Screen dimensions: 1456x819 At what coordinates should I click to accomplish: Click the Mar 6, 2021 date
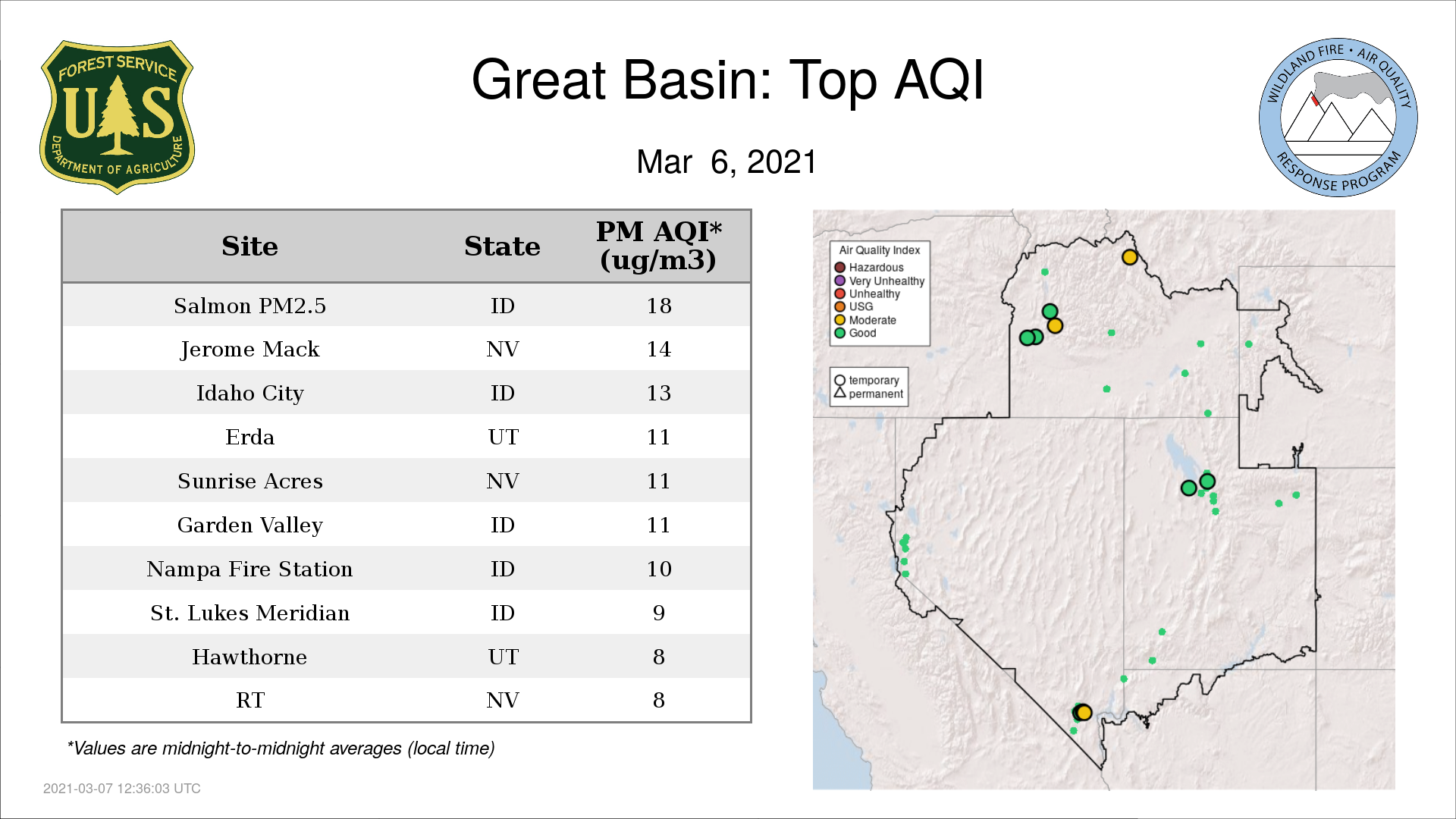[x=726, y=162]
